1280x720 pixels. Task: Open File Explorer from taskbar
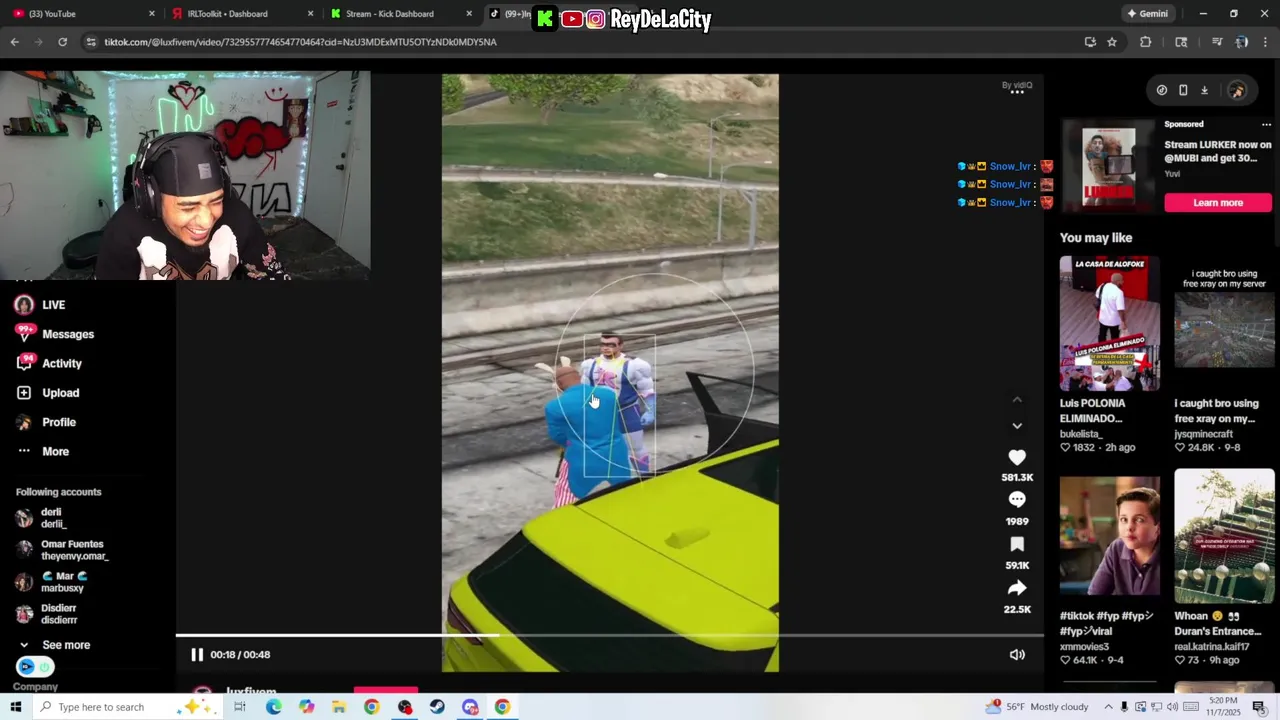[339, 707]
